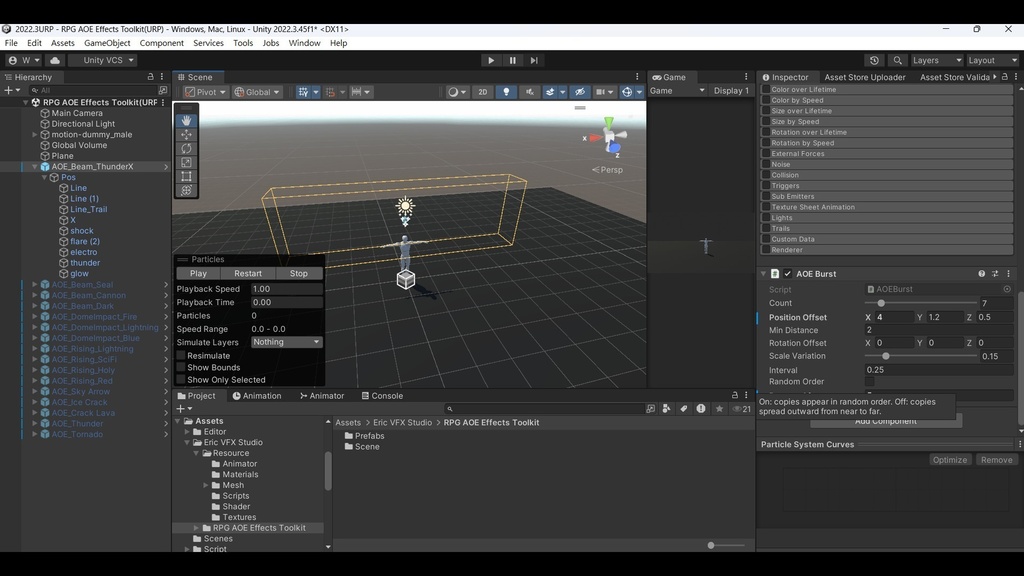Click the Step frame button
The width and height of the screenshot is (1024, 576).
(534, 60)
